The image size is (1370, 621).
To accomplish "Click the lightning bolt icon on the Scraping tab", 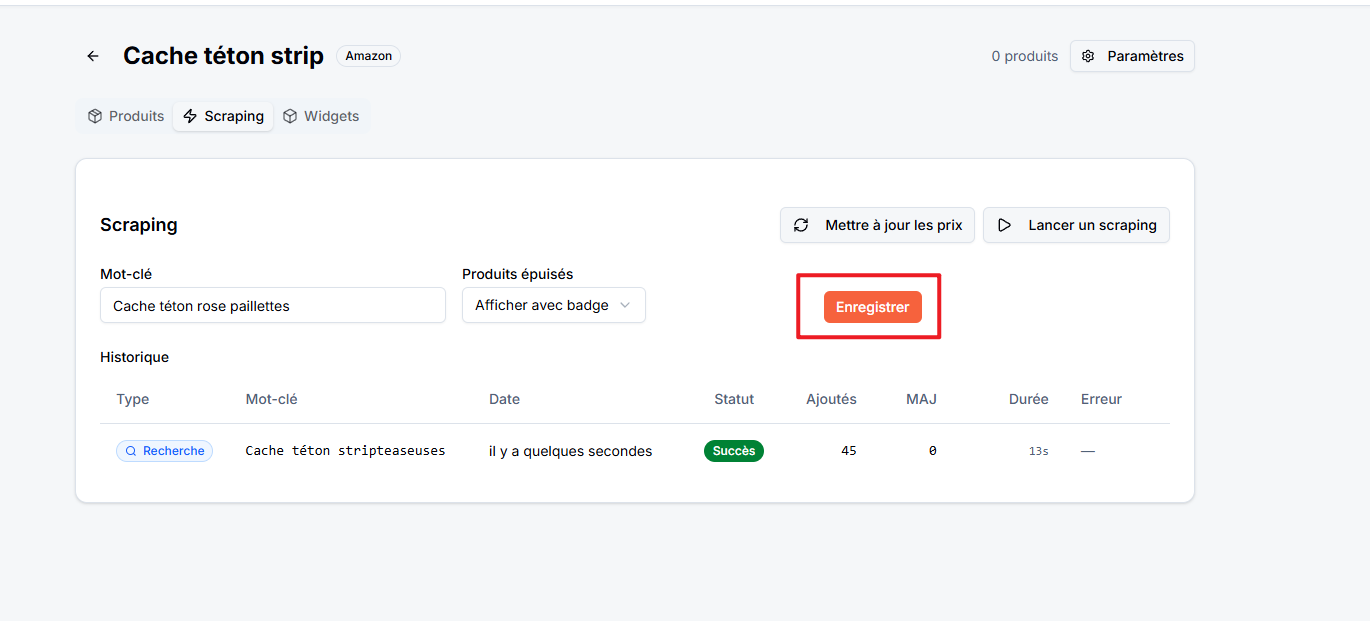I will [190, 116].
